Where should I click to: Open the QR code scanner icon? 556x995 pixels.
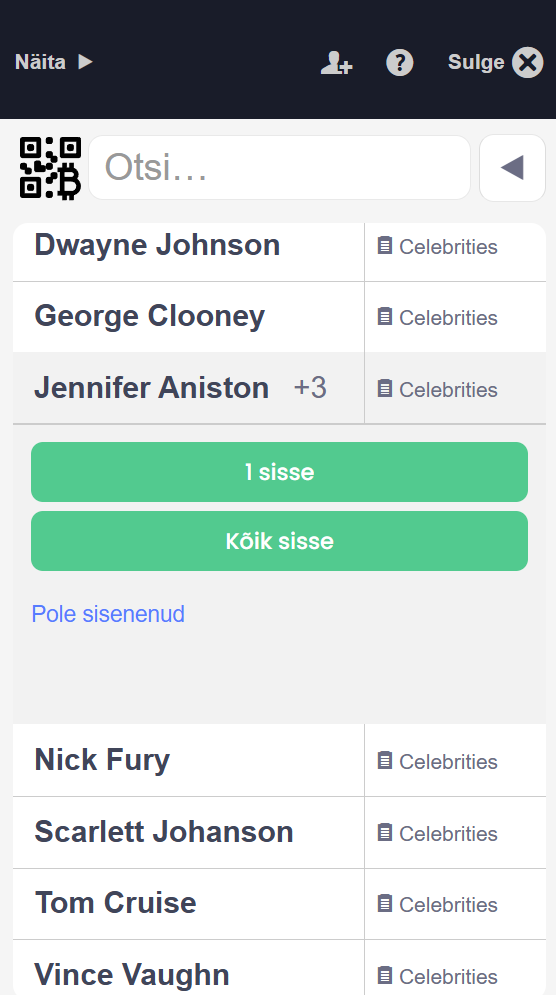point(50,168)
